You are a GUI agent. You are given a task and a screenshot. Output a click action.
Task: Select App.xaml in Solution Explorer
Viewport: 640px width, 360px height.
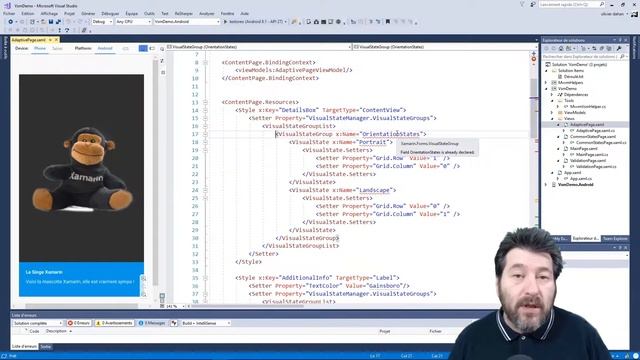[x=571, y=173]
